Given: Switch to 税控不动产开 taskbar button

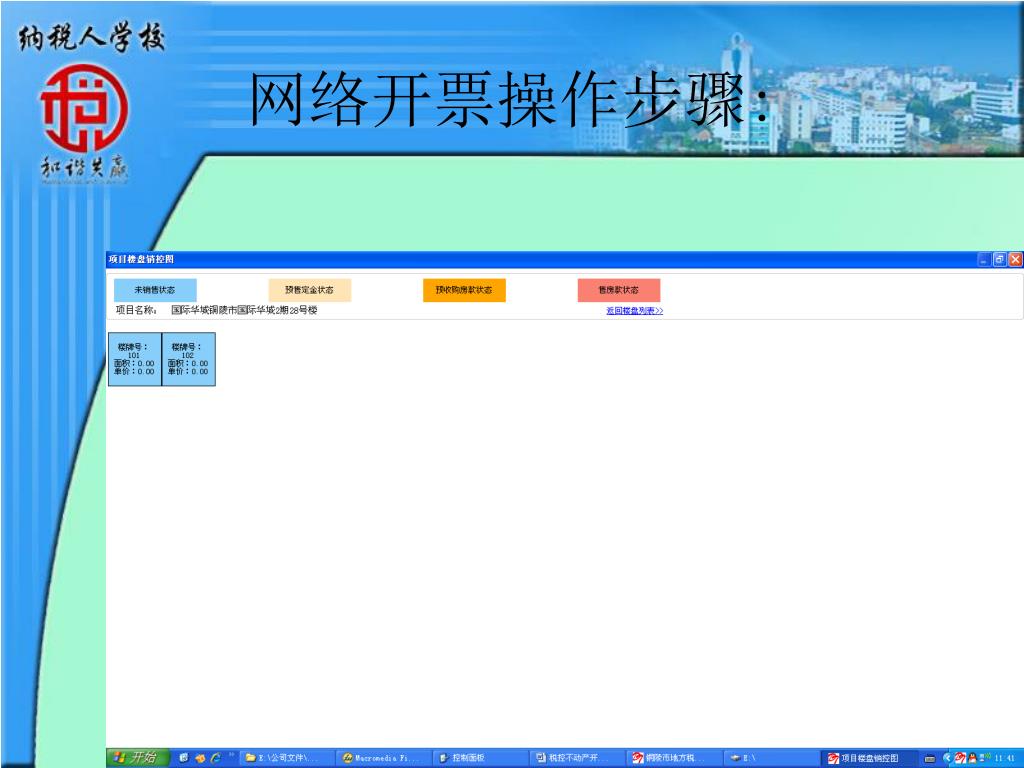Looking at the screenshot, I should (579, 758).
